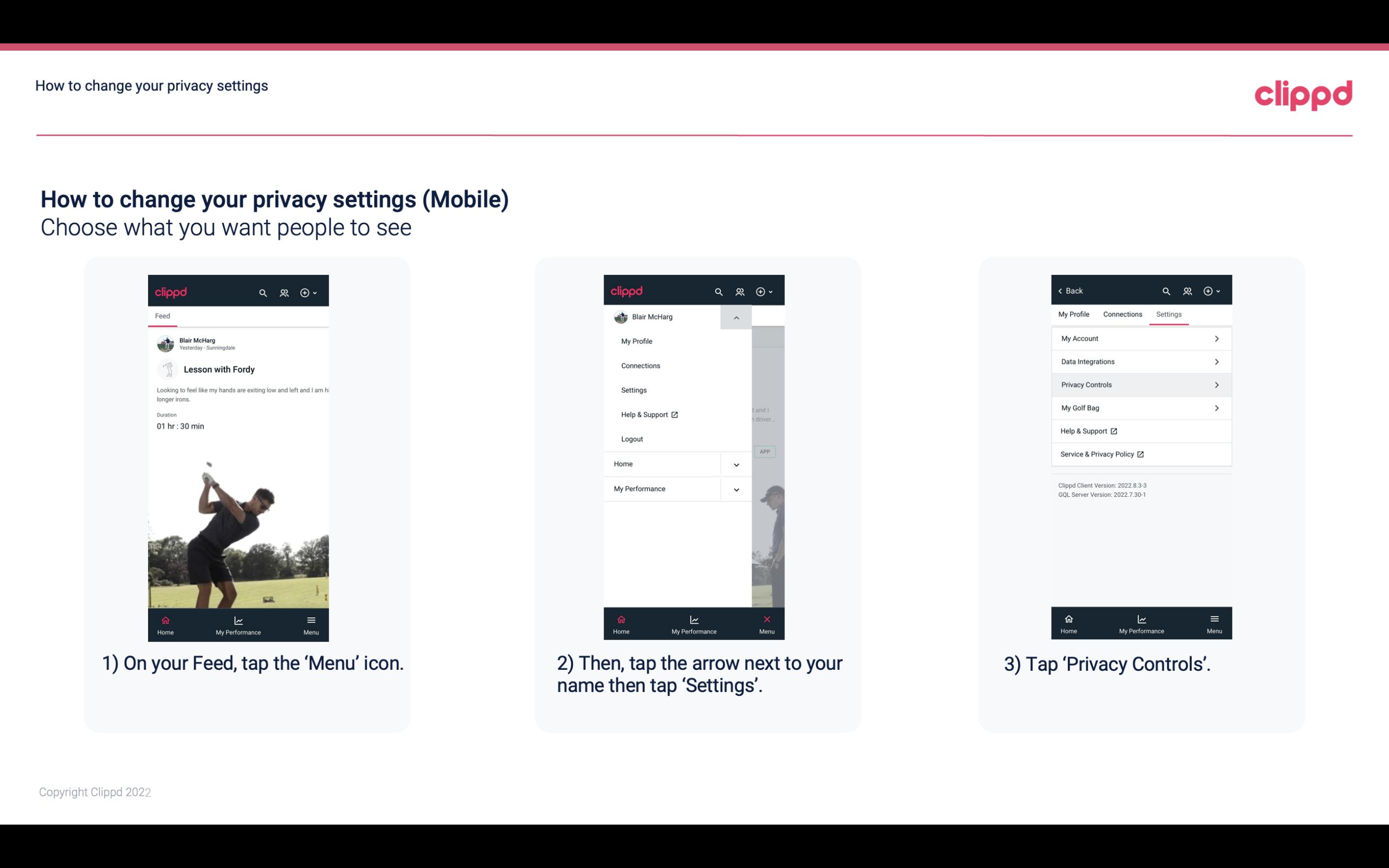This screenshot has height=868, width=1389.
Task: Tap the Search icon in top bar
Action: 263,292
